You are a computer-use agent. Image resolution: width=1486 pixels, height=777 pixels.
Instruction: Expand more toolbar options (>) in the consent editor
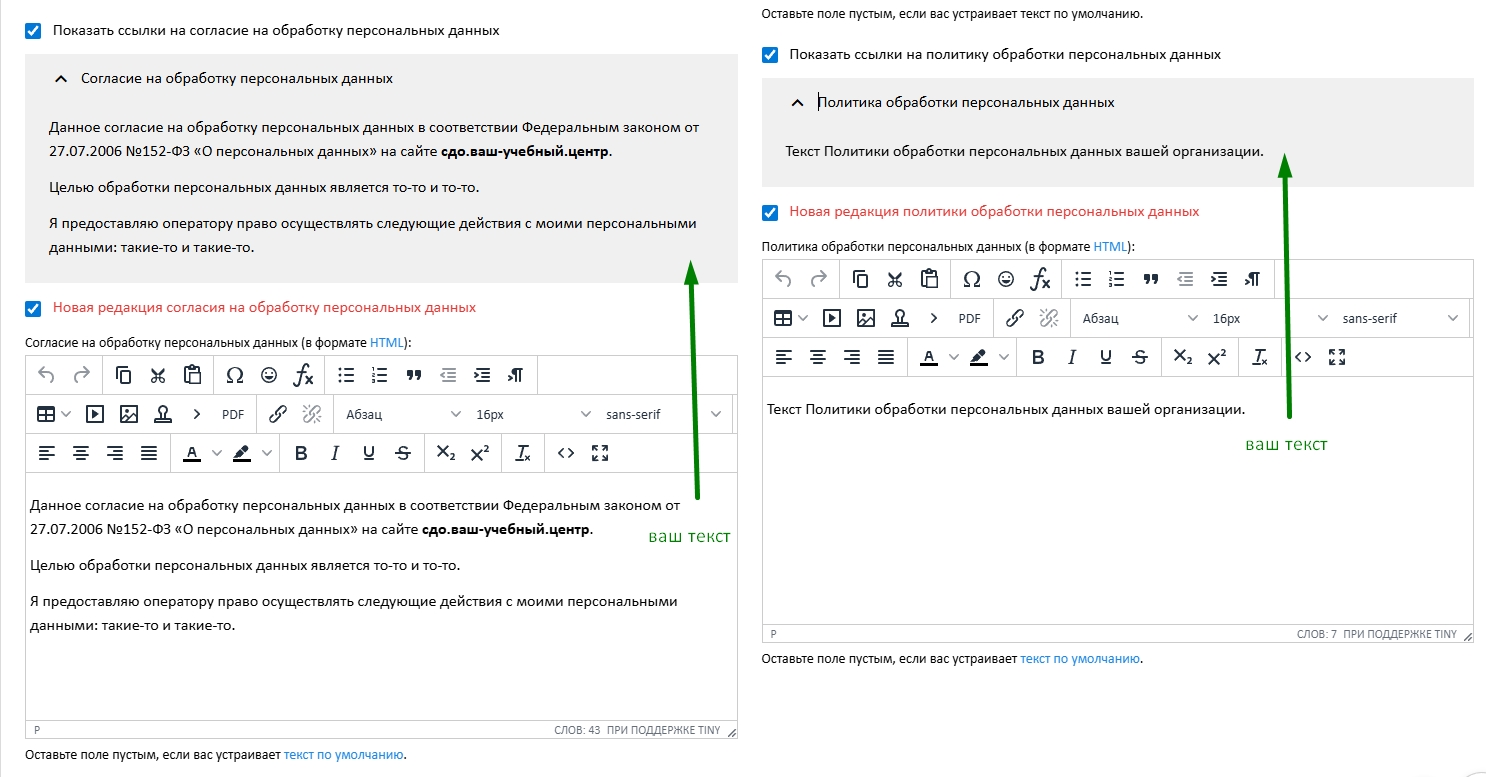197,414
